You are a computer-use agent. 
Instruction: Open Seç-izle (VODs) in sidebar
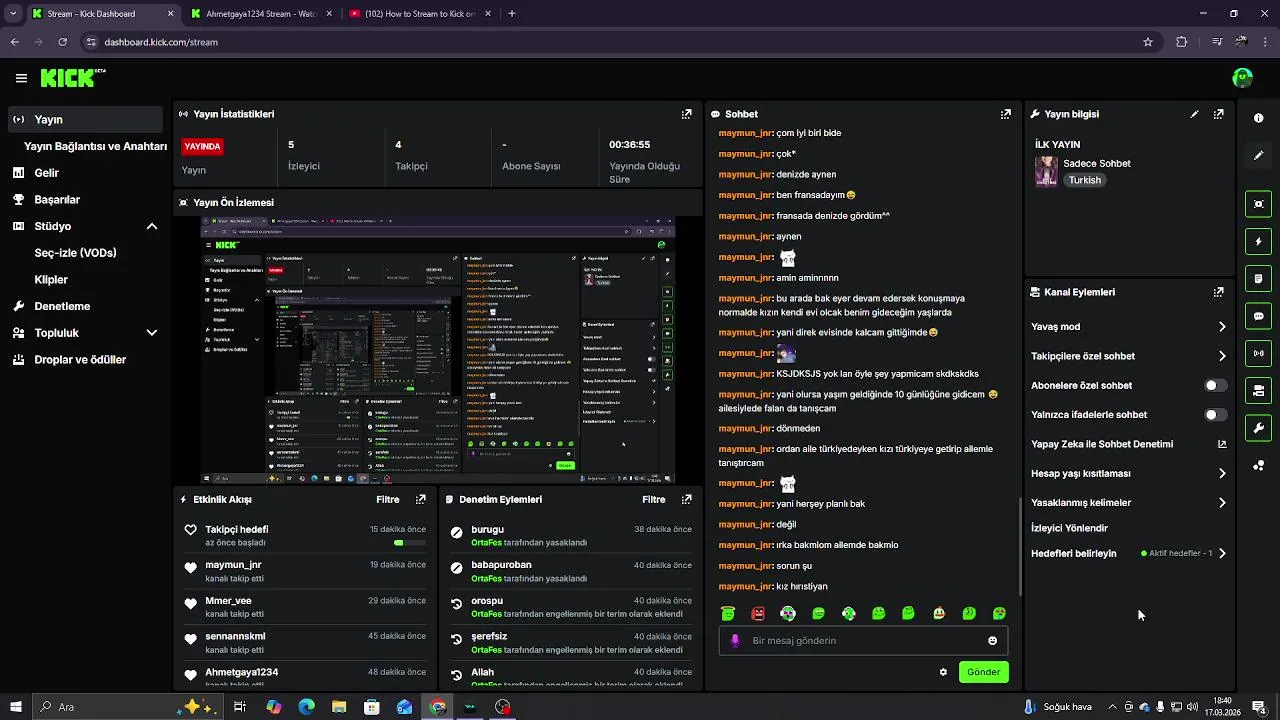click(76, 253)
